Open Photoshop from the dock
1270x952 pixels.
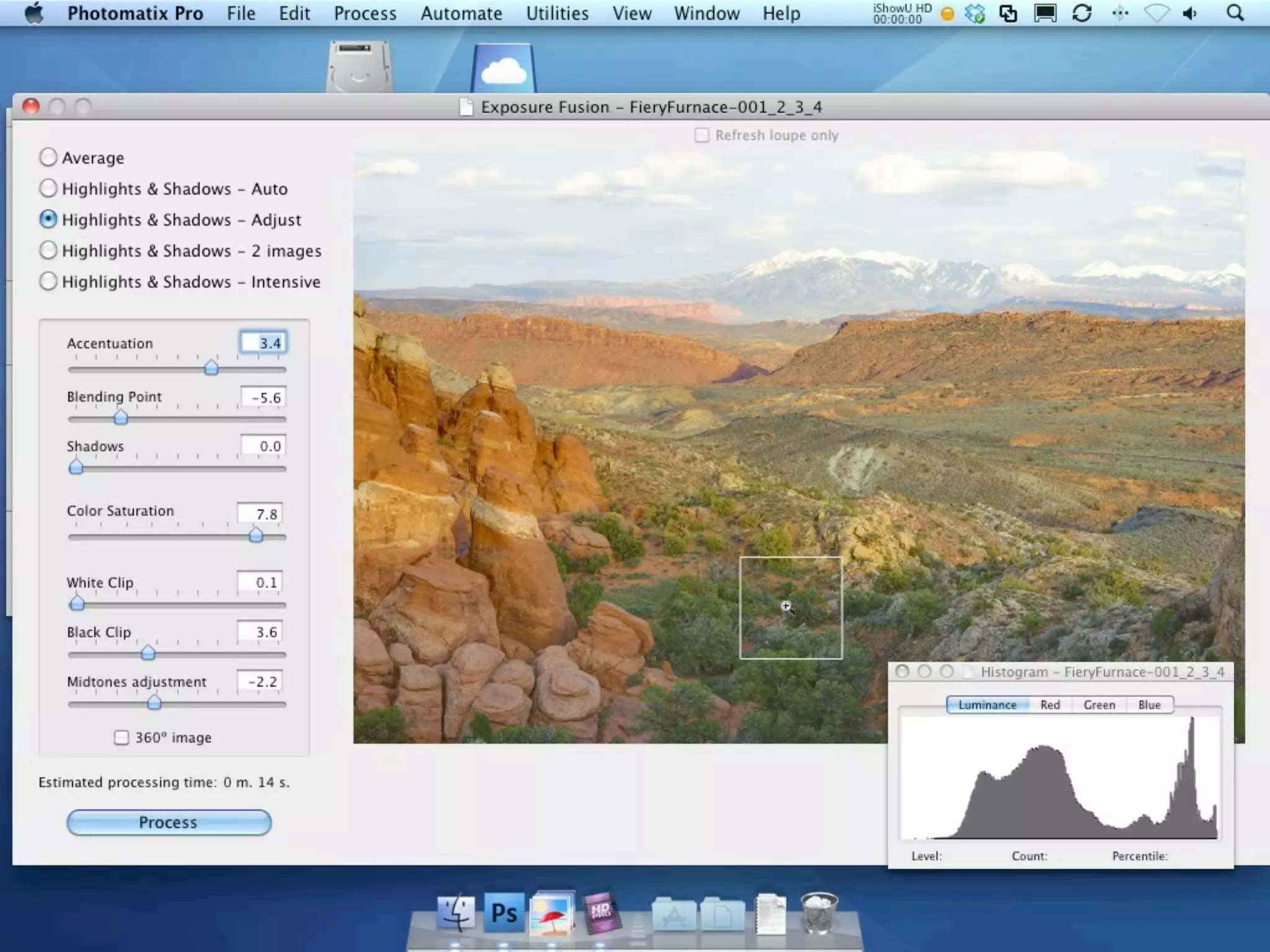coord(504,912)
